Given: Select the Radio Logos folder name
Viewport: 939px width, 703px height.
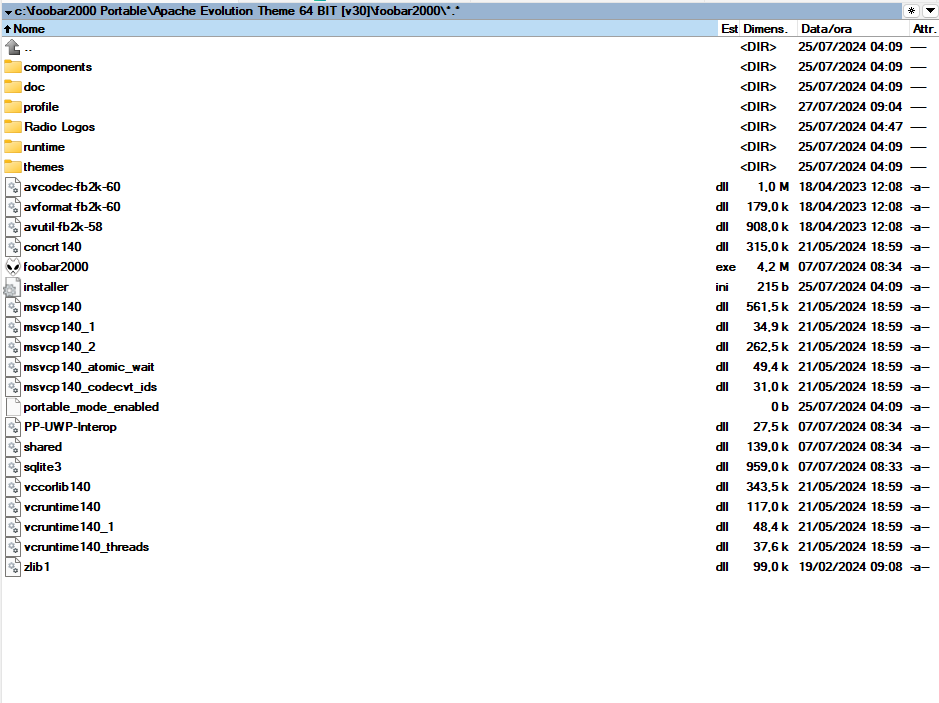Looking at the screenshot, I should [x=59, y=127].
